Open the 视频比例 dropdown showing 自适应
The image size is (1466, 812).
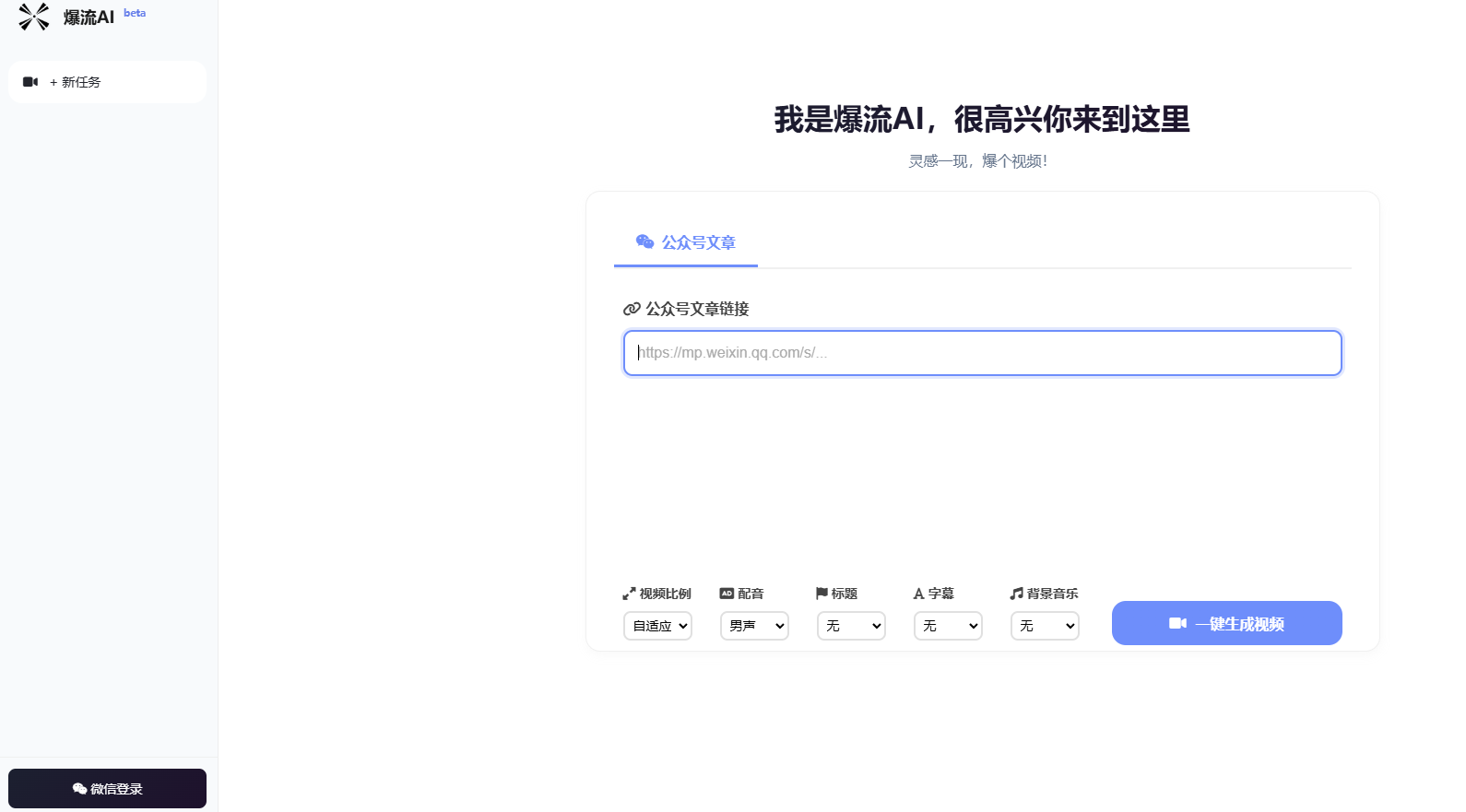(657, 626)
